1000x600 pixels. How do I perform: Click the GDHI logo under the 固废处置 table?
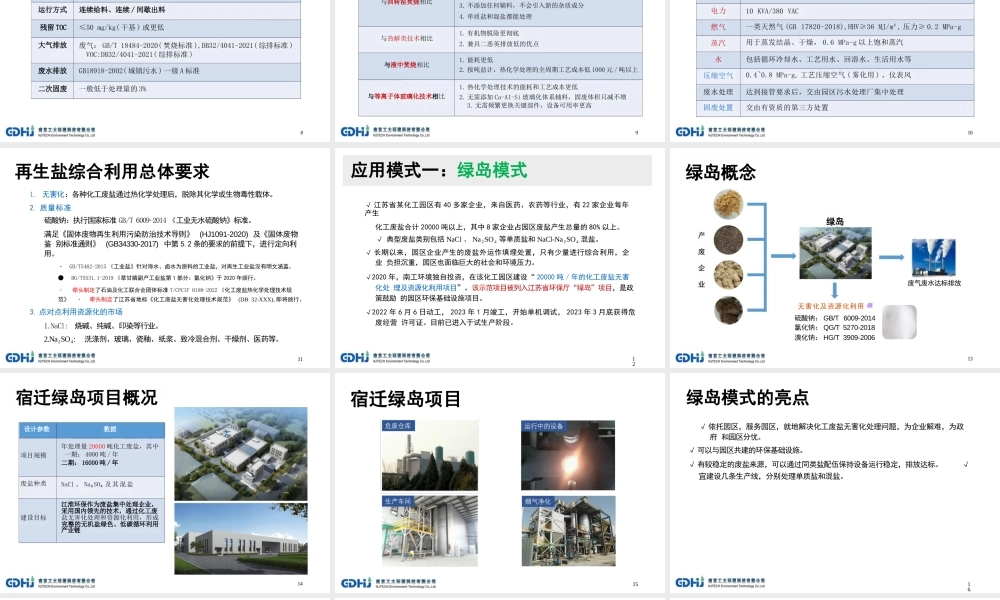pos(690,132)
